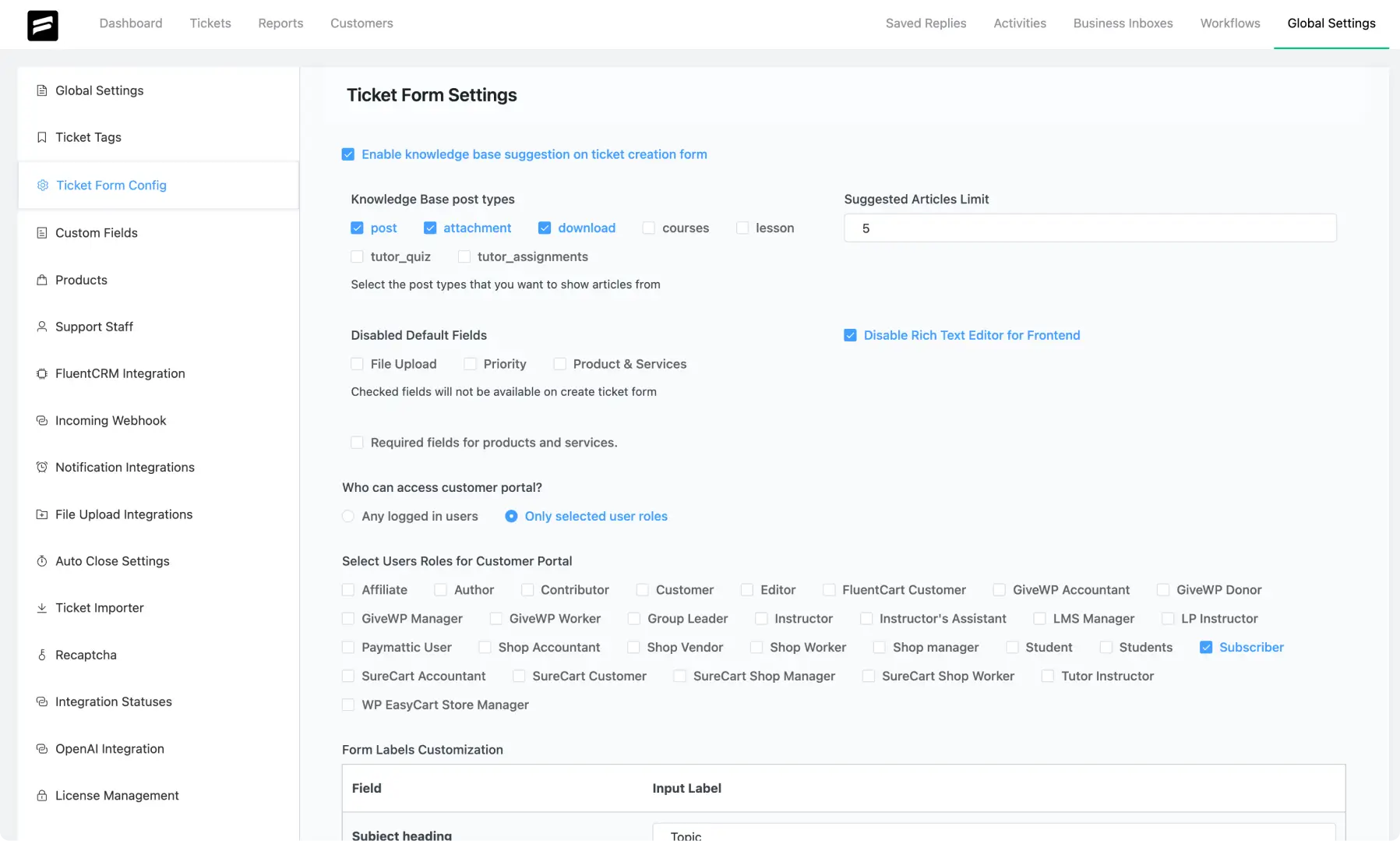Click the Suggested Articles Limit field

[x=1089, y=228]
